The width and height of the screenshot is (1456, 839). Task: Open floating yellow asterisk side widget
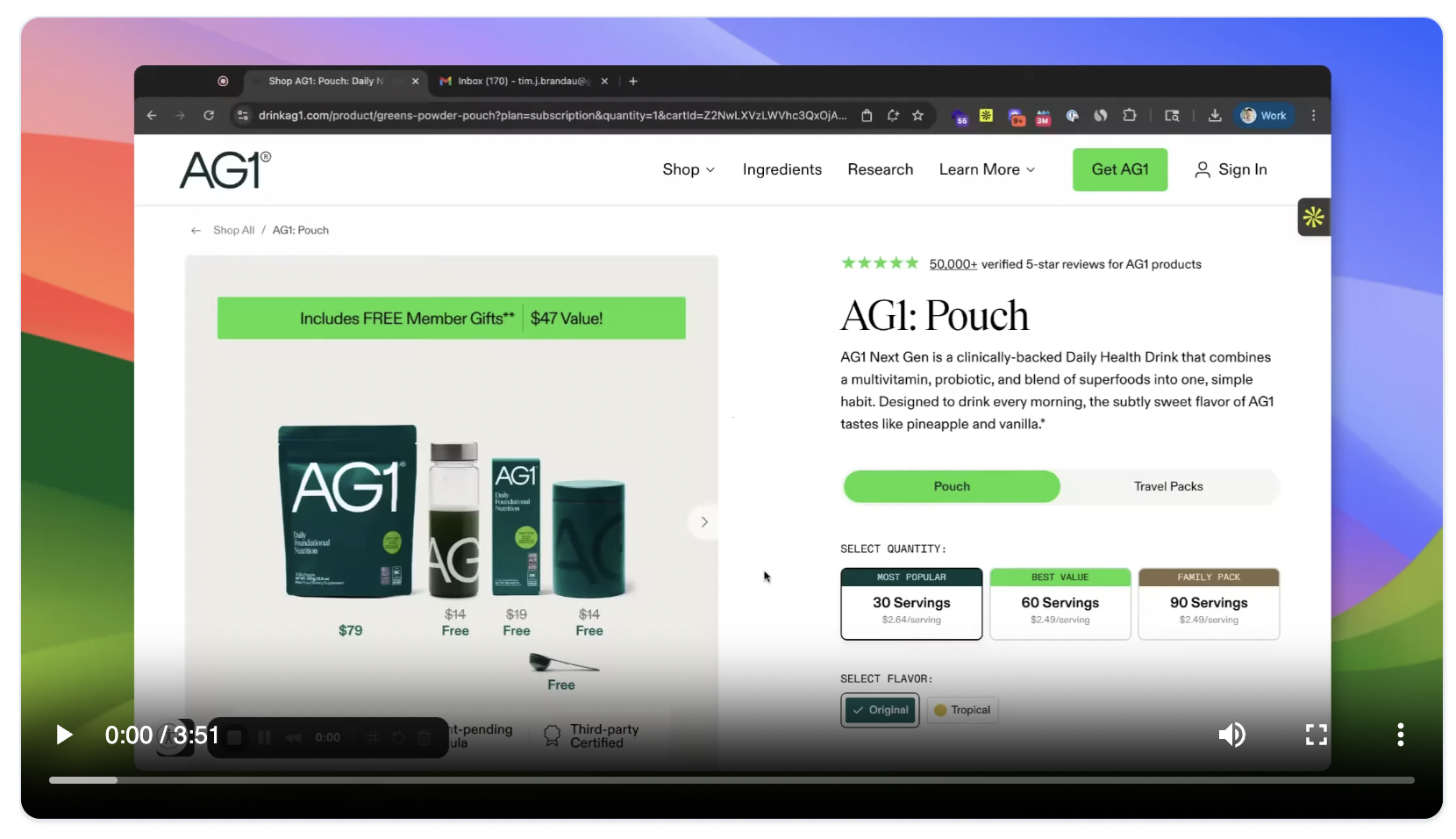pyautogui.click(x=1313, y=217)
